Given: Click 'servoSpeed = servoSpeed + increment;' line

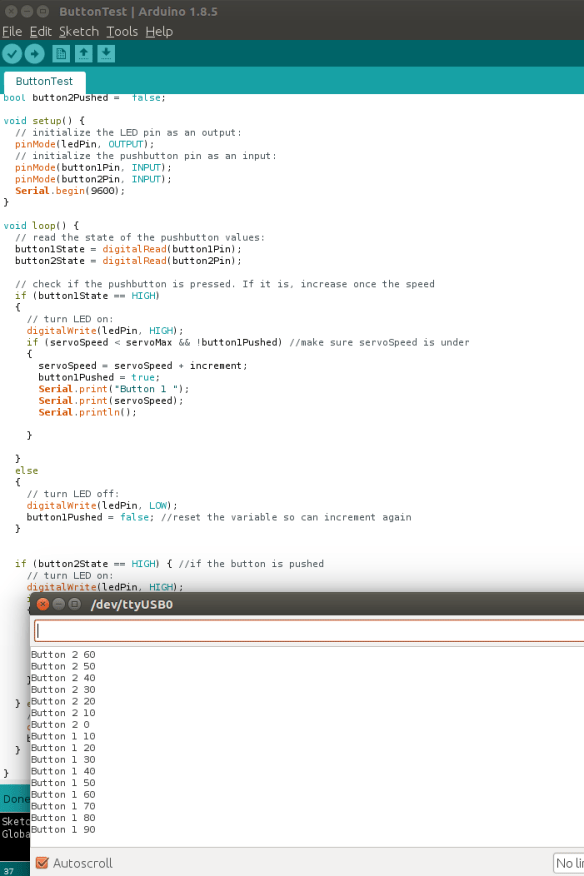Looking at the screenshot, I should 143,366.
